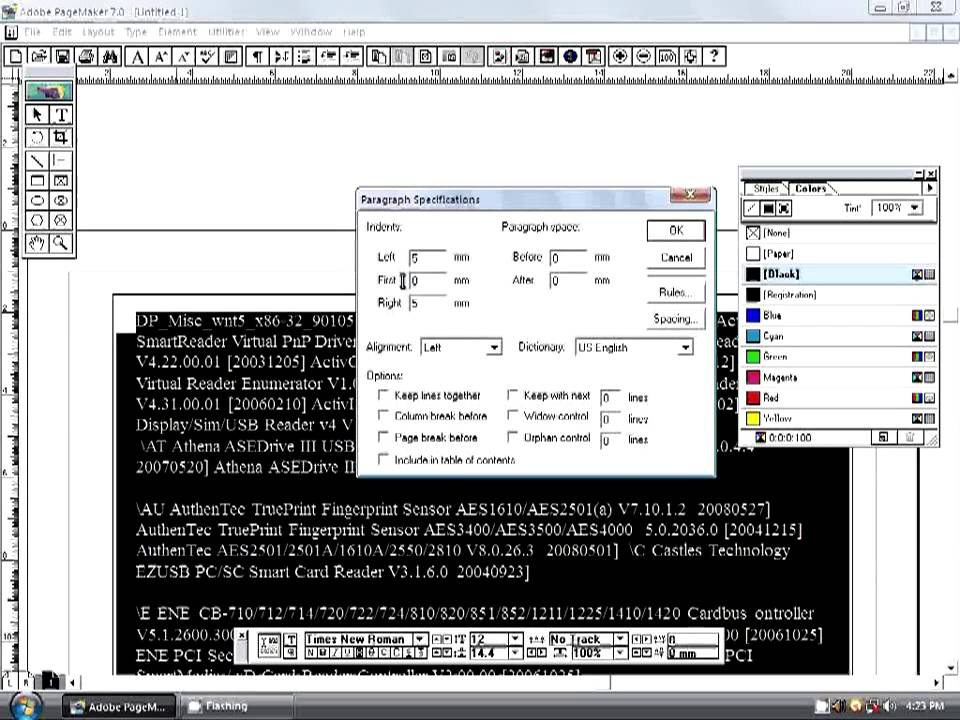Click the Windows Start orb
The image size is (960, 720).
[26, 706]
